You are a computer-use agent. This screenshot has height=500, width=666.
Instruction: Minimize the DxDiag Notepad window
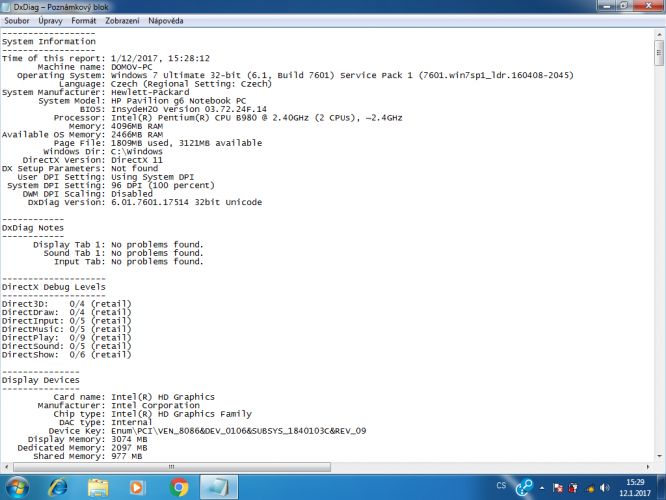click(x=607, y=6)
